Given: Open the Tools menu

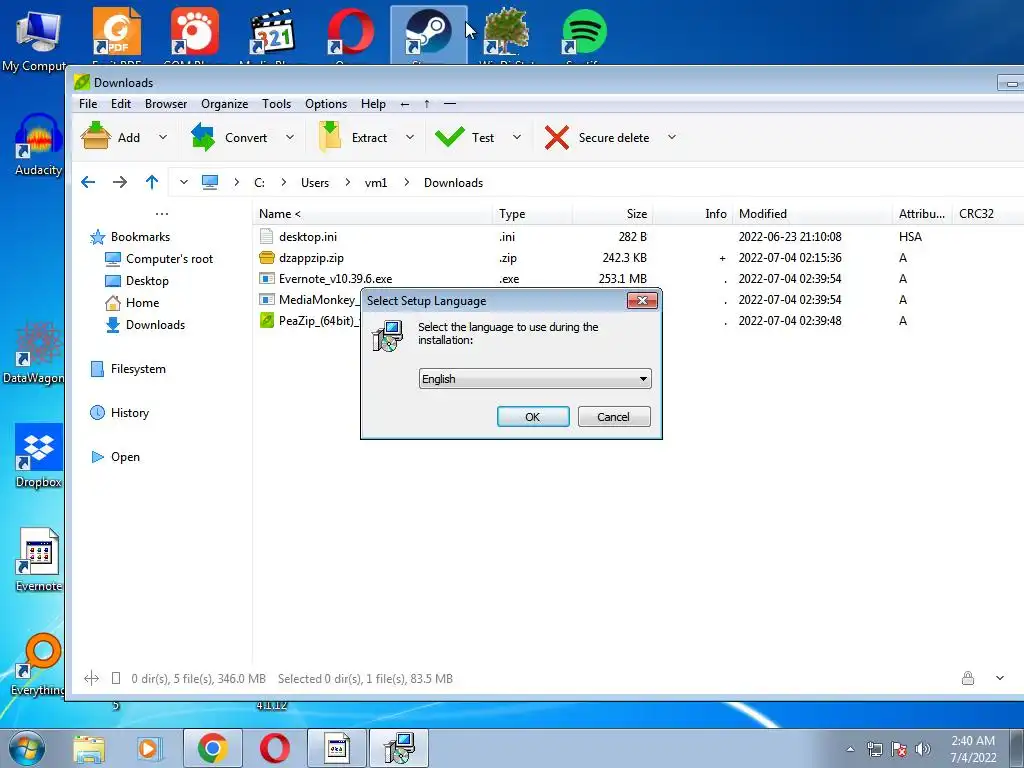Looking at the screenshot, I should pos(276,104).
